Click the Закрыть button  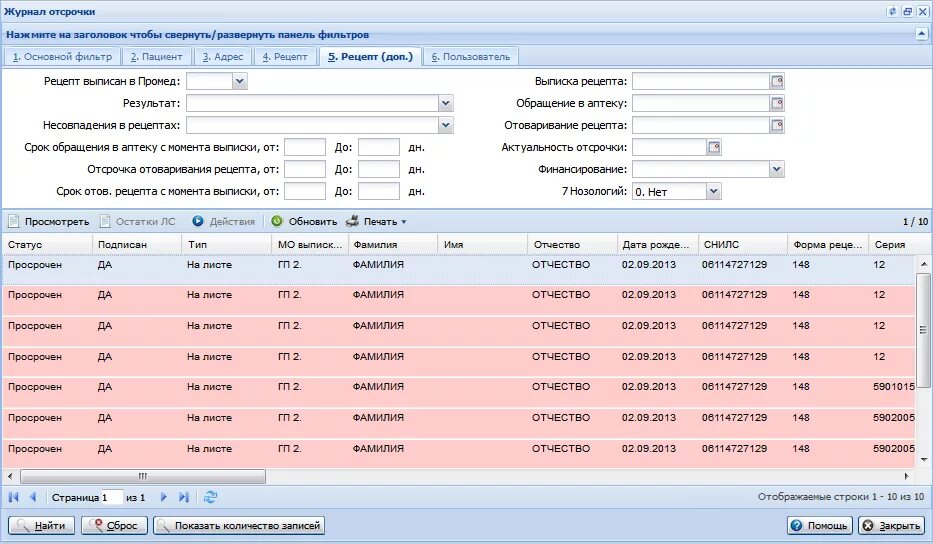(x=891, y=526)
